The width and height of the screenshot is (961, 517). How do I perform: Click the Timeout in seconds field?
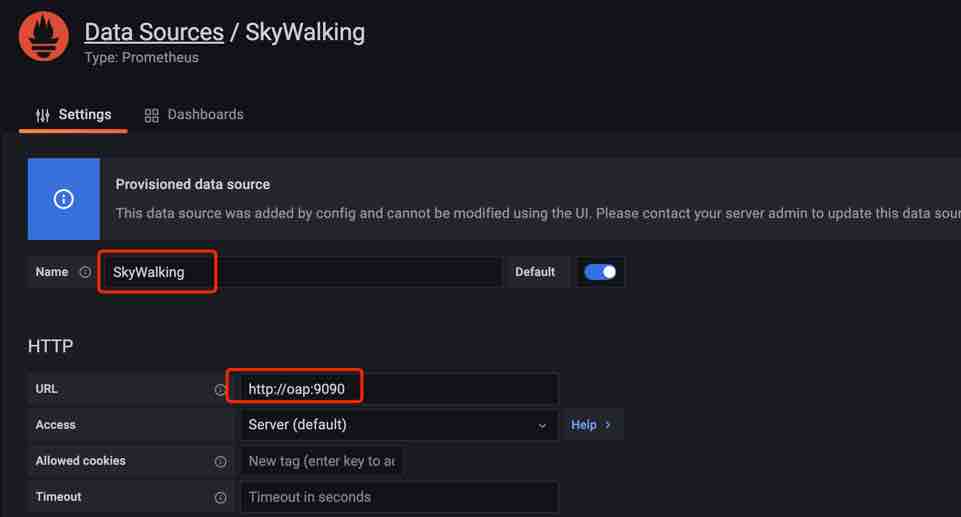click(x=398, y=497)
